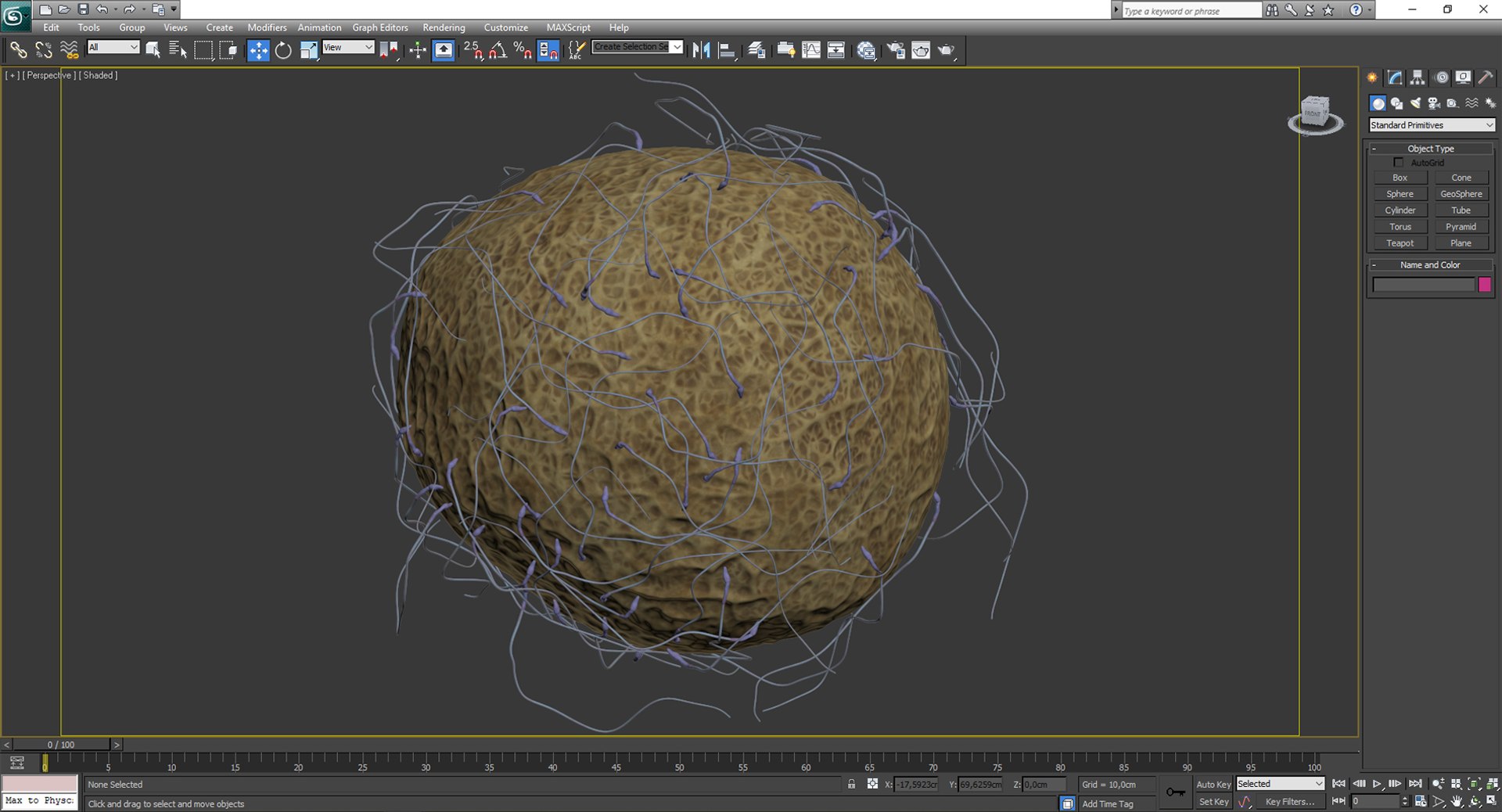The width and height of the screenshot is (1502, 812).
Task: Select the Move tool in toolbar
Action: click(x=257, y=51)
